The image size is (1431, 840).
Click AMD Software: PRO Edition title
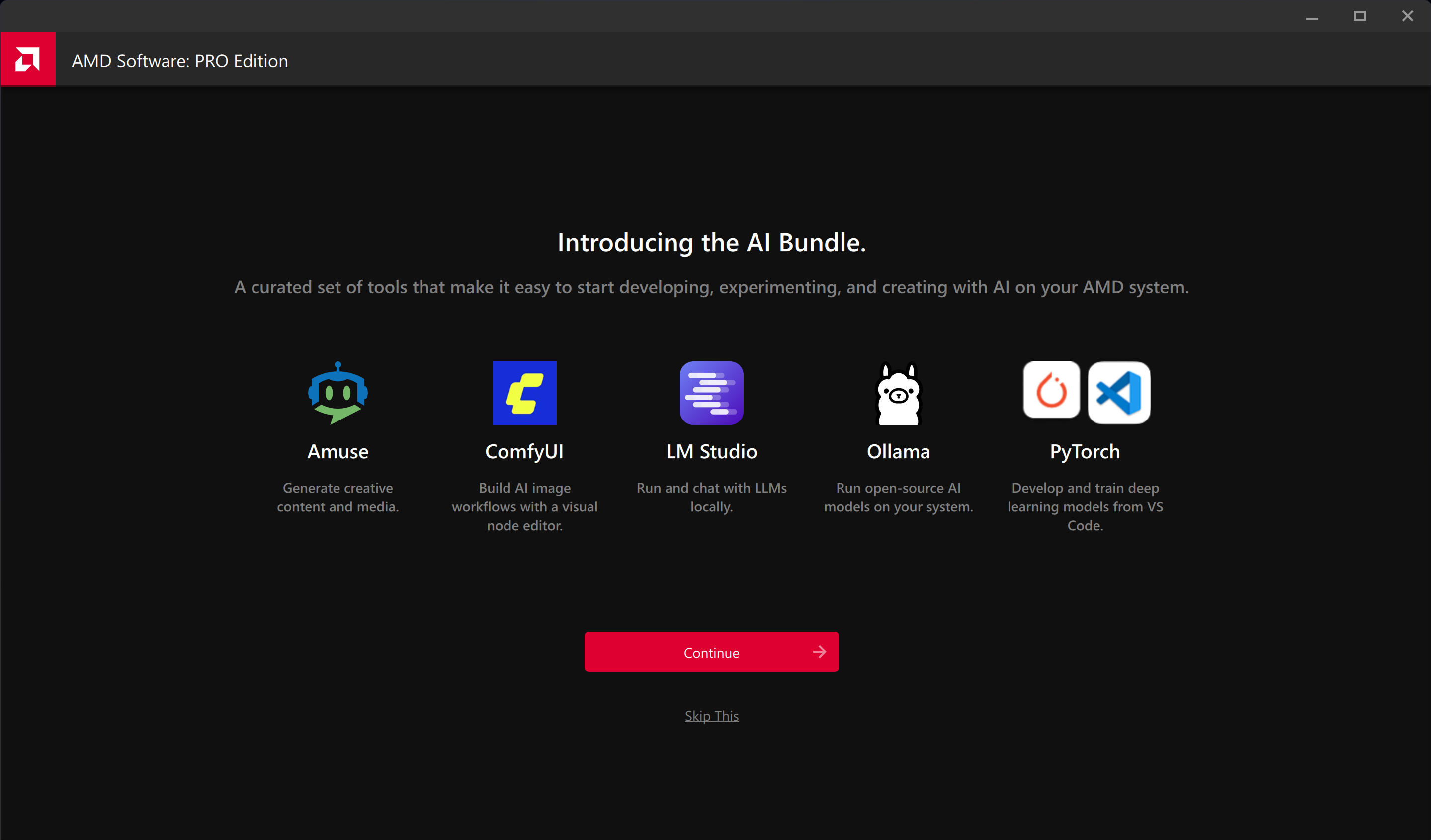(x=179, y=61)
